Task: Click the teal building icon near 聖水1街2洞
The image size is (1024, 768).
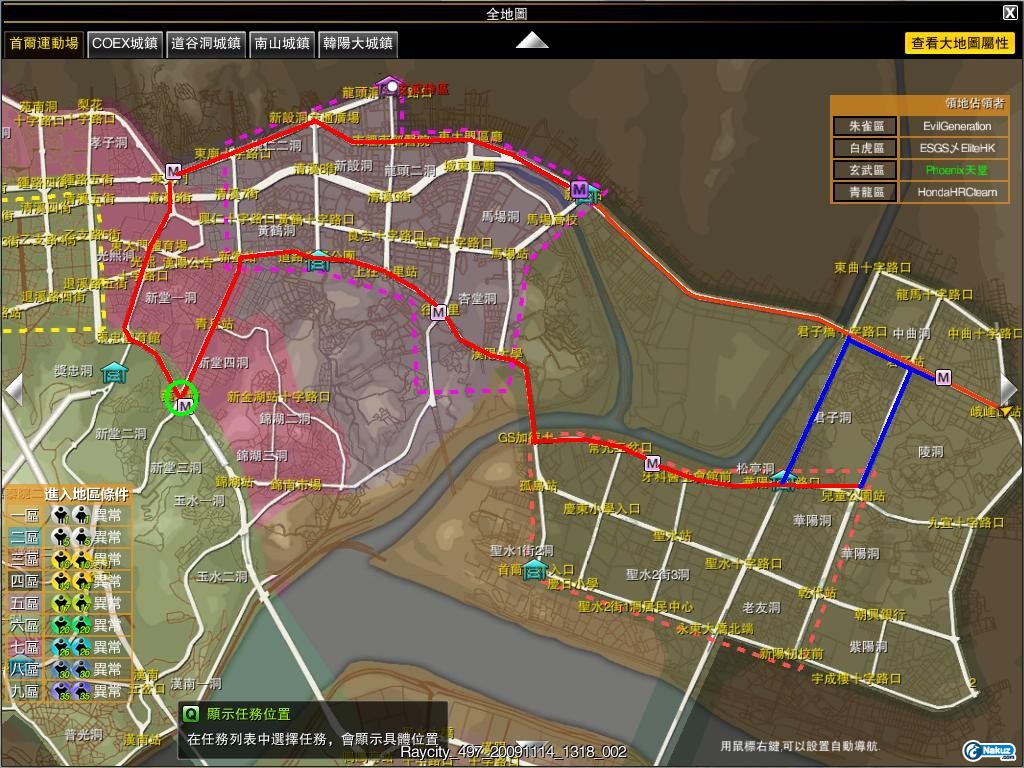Action: (535, 569)
